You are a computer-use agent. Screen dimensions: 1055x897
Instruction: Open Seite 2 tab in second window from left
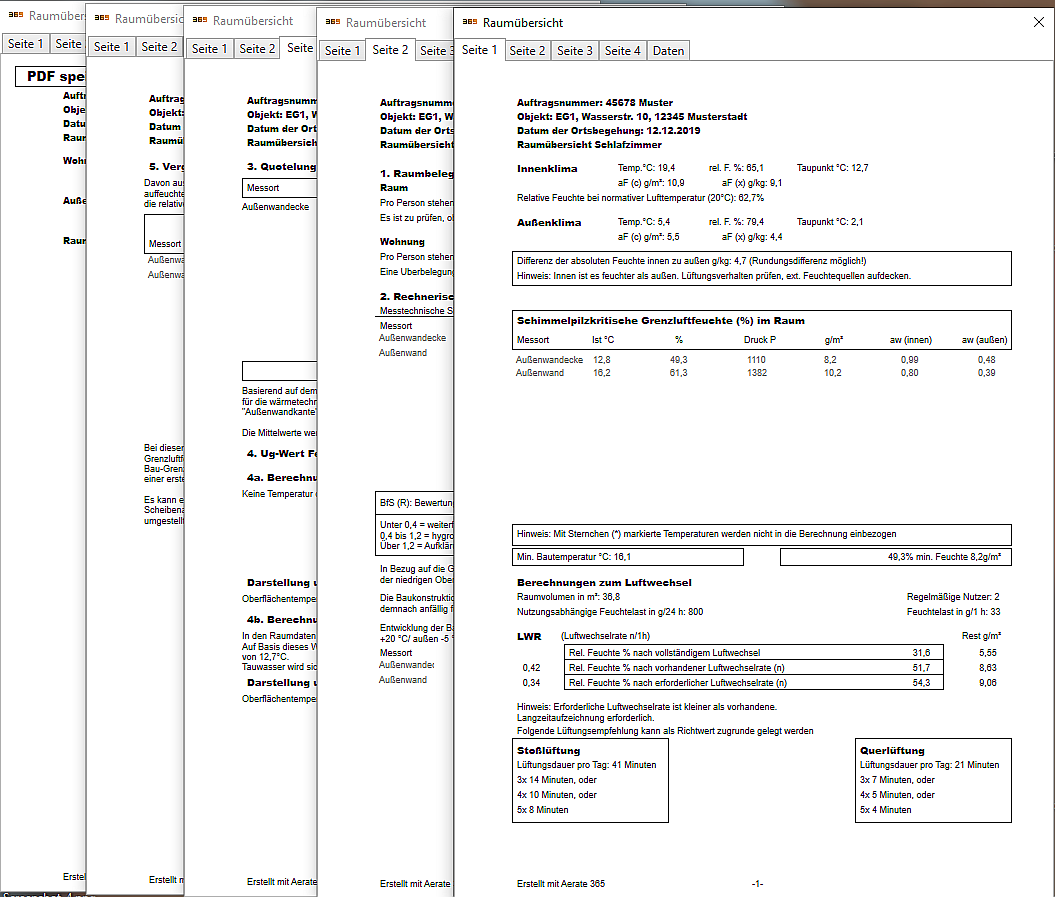[159, 46]
